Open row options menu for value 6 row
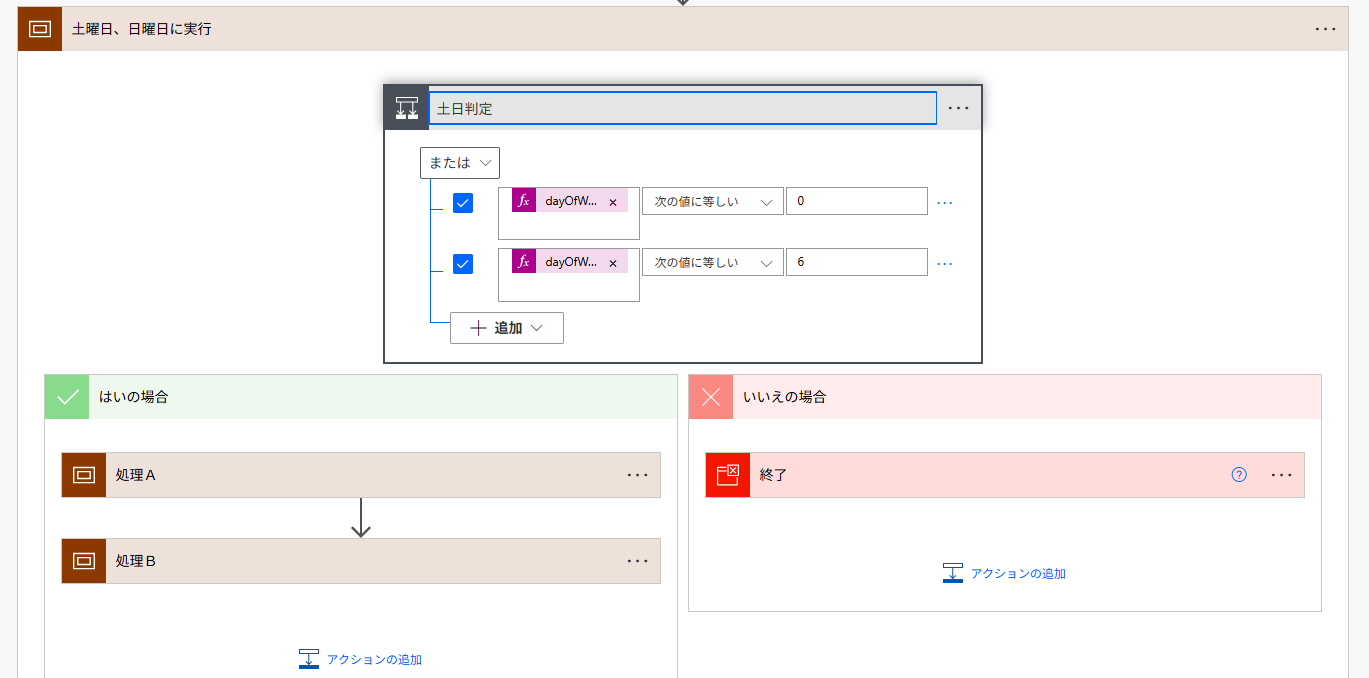The height and width of the screenshot is (678, 1369). pos(945,264)
